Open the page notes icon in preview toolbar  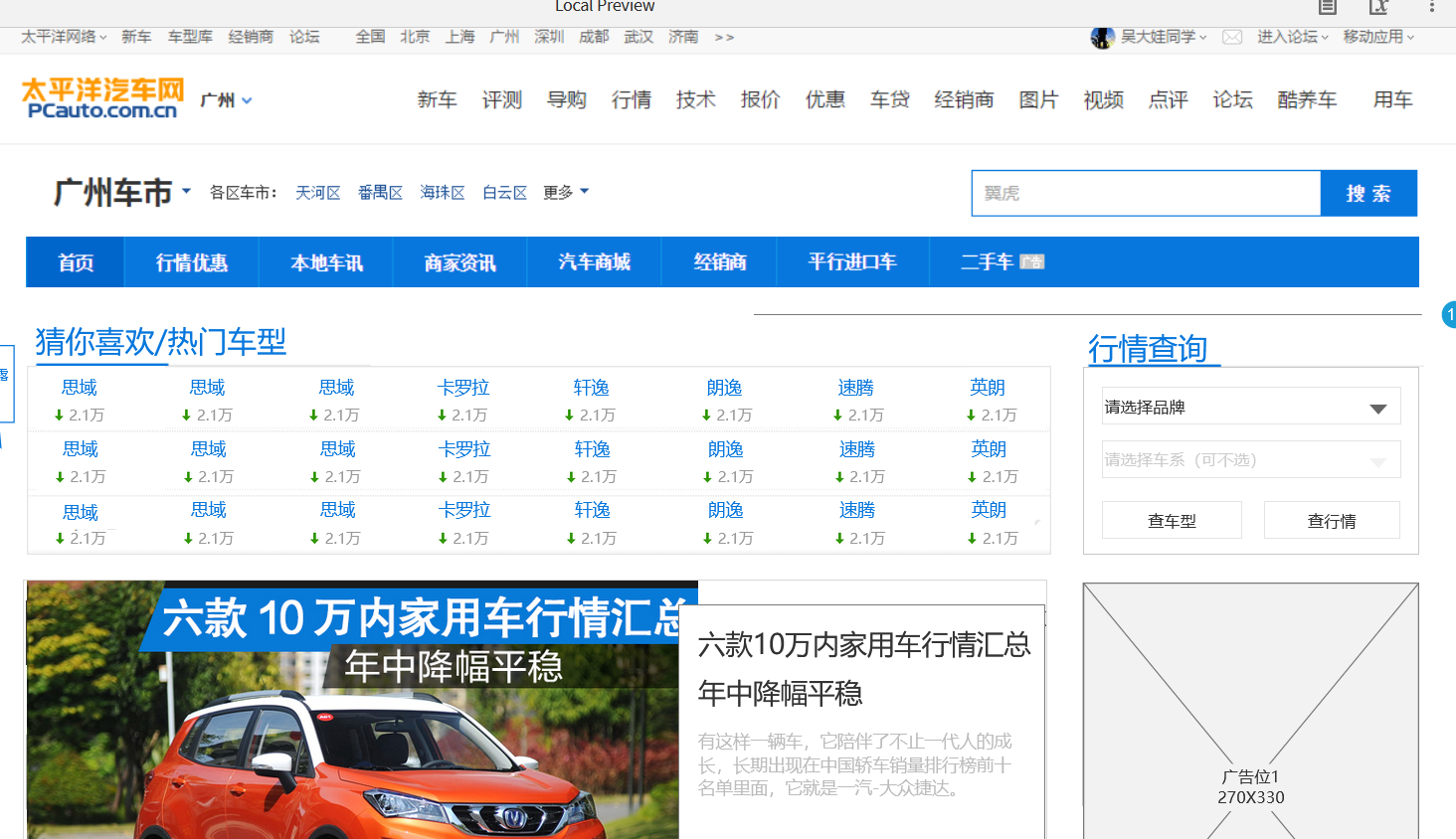pos(1327,7)
